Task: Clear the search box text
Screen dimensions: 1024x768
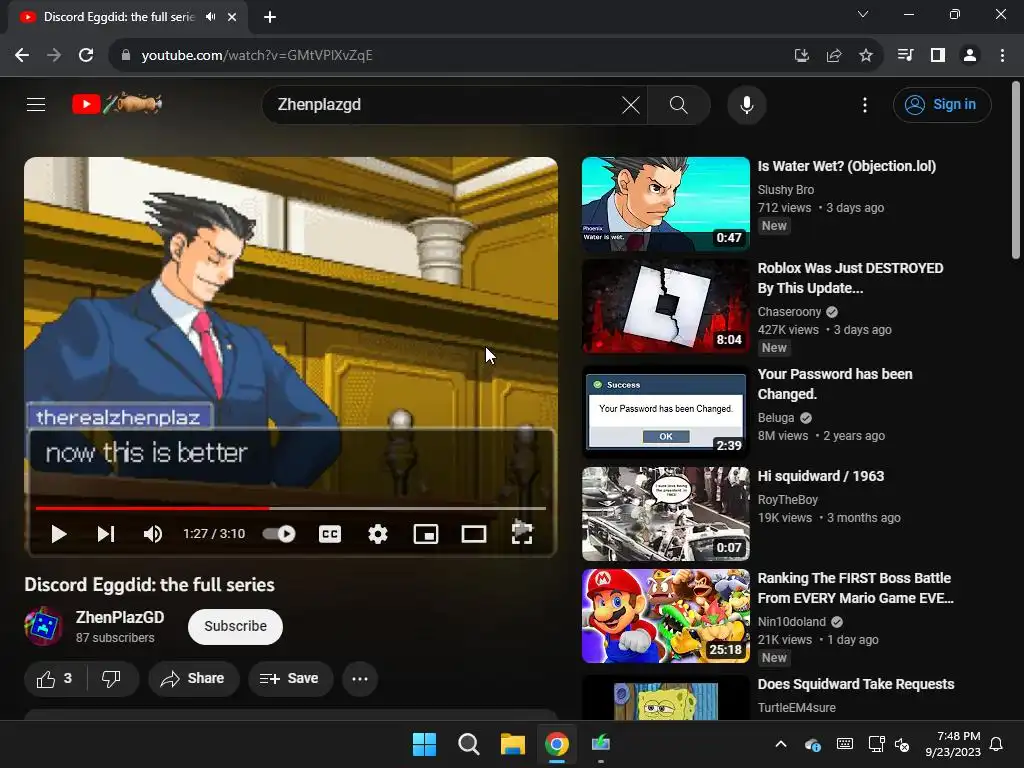Action: tap(630, 104)
